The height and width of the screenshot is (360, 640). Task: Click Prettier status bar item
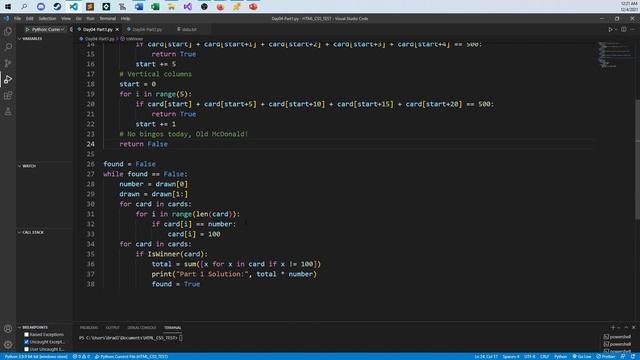[605, 356]
